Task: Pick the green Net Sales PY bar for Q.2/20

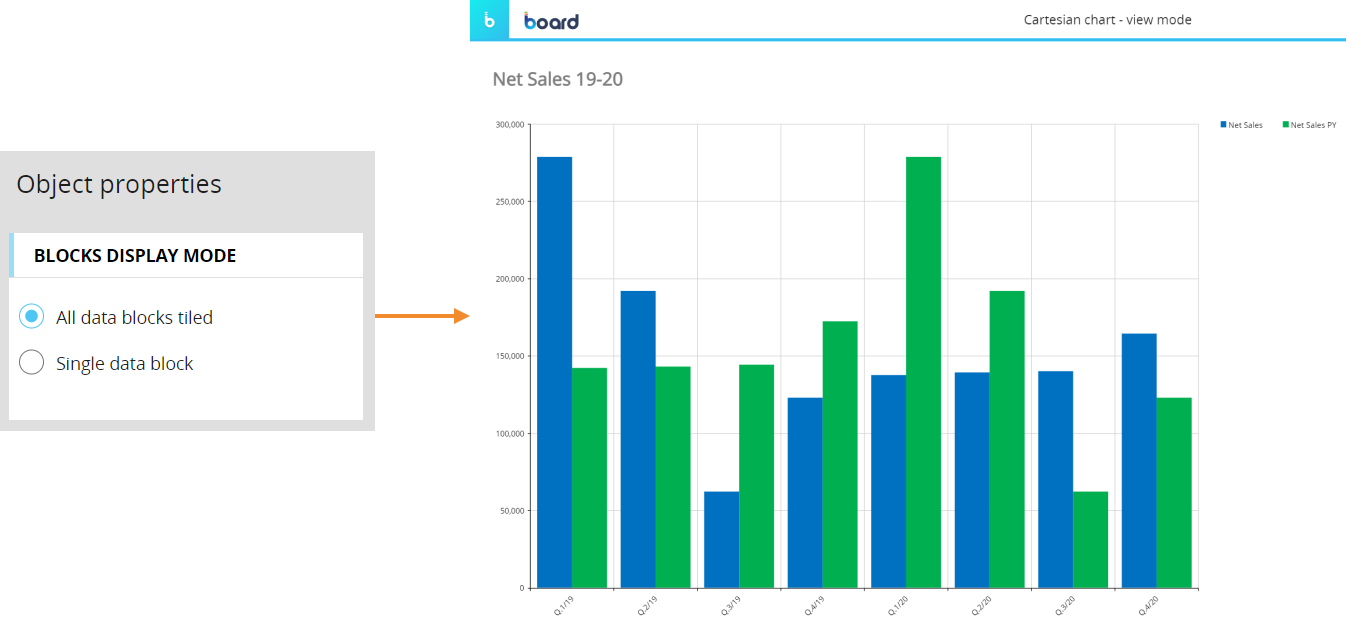Action: pyautogui.click(x=1006, y=438)
